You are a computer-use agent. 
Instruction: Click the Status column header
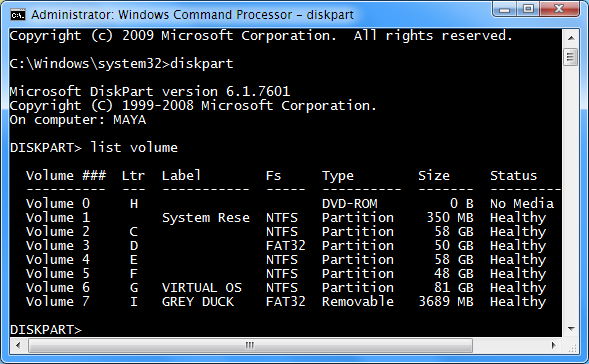(x=513, y=175)
